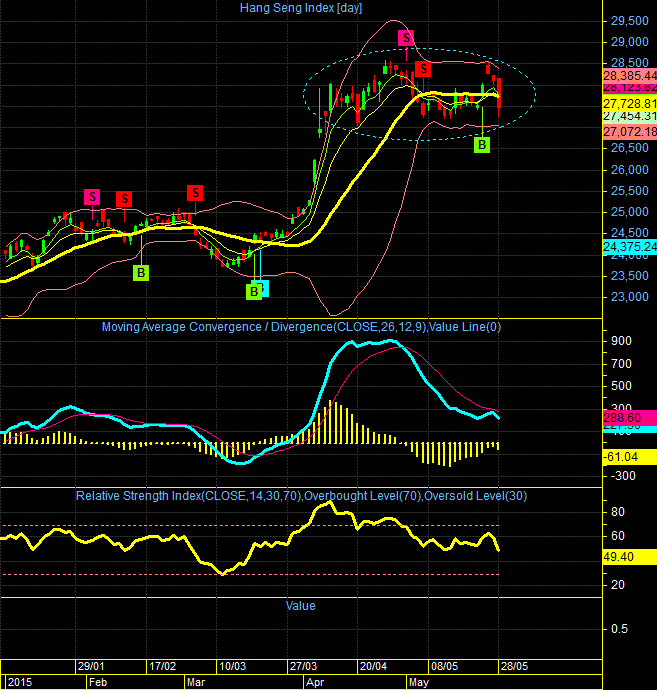
Task: Select the Mar month label
Action: 196,682
